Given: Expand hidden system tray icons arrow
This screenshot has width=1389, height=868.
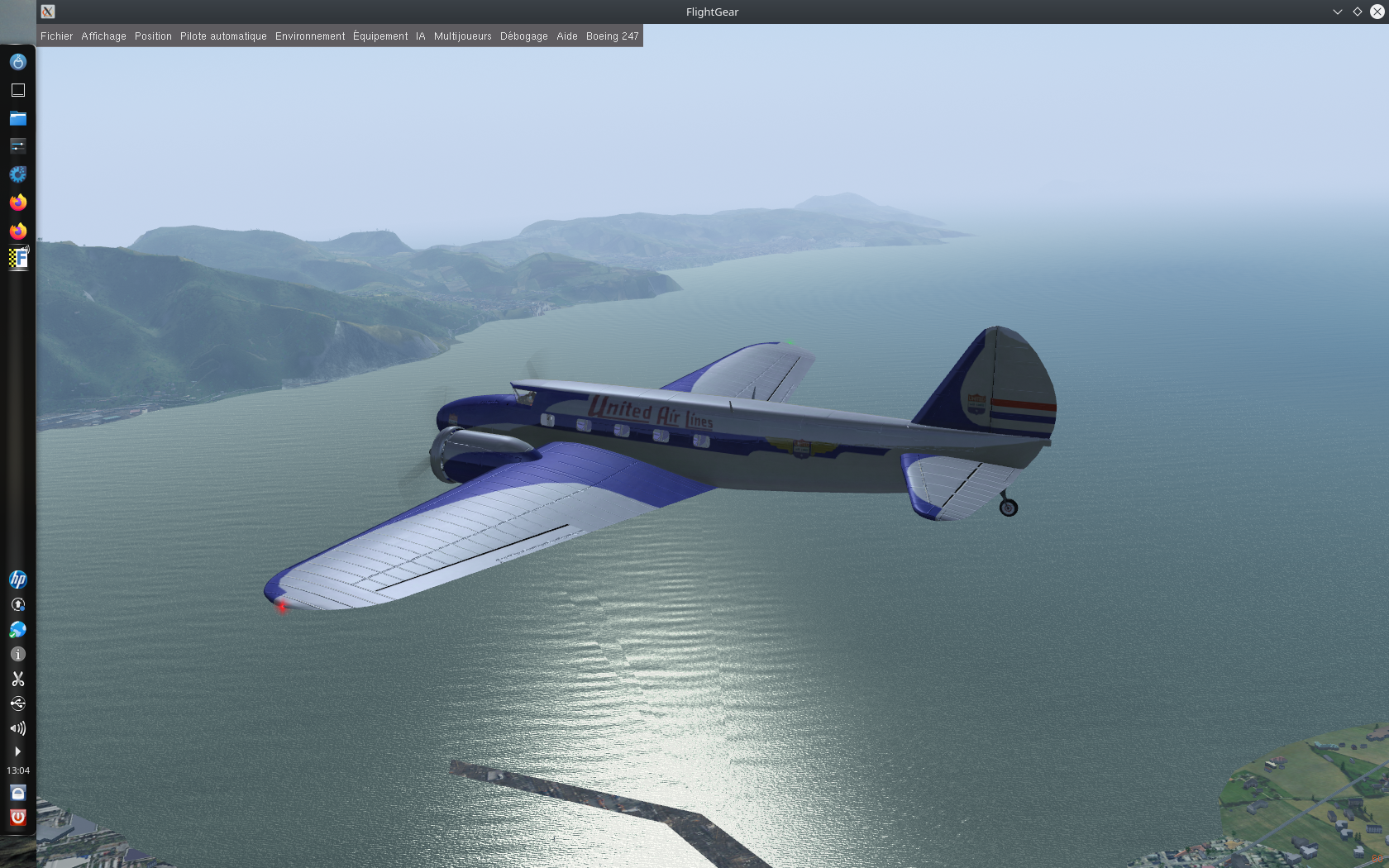Looking at the screenshot, I should pyautogui.click(x=17, y=751).
